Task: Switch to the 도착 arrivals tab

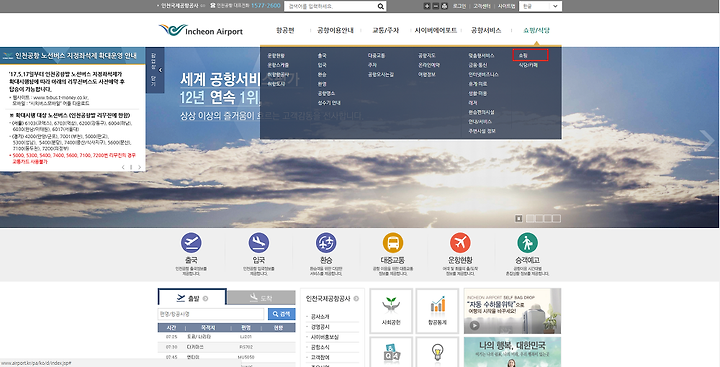Action: pyautogui.click(x=261, y=298)
